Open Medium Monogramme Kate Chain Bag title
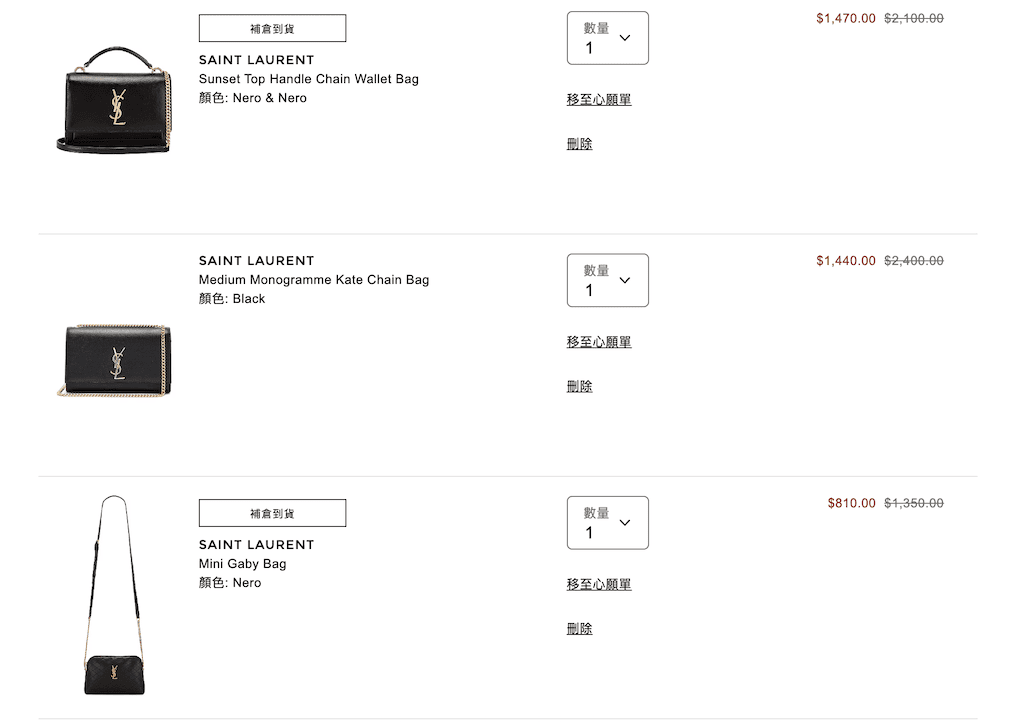Image resolution: width=1024 pixels, height=723 pixels. tap(314, 280)
